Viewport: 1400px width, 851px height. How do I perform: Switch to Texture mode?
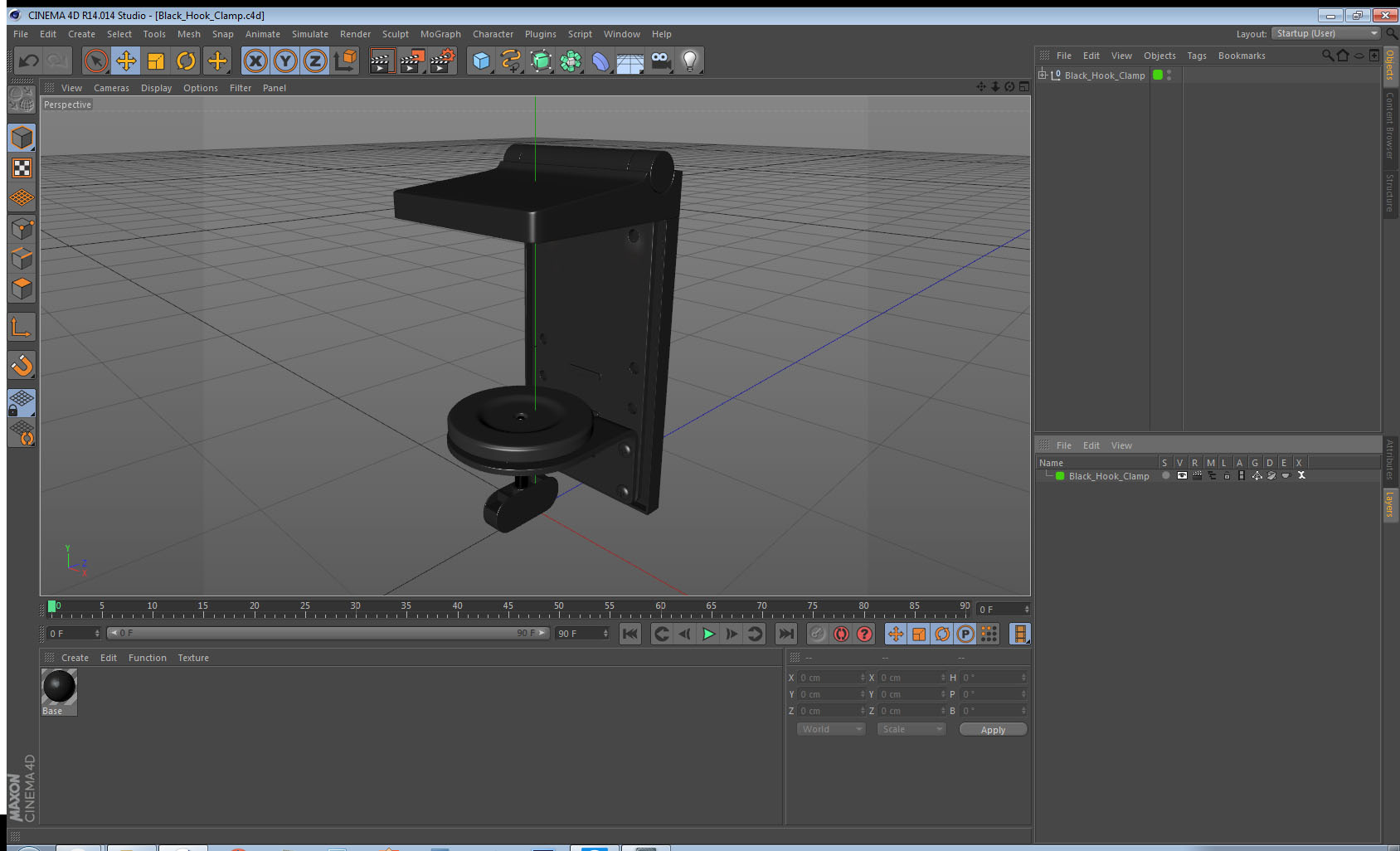[x=22, y=168]
